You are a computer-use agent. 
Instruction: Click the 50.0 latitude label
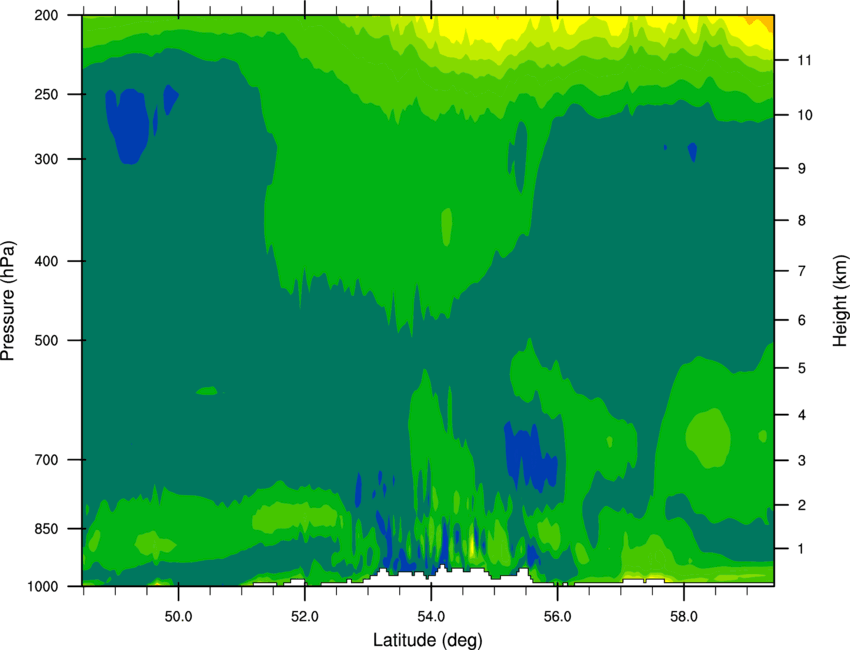tap(178, 617)
